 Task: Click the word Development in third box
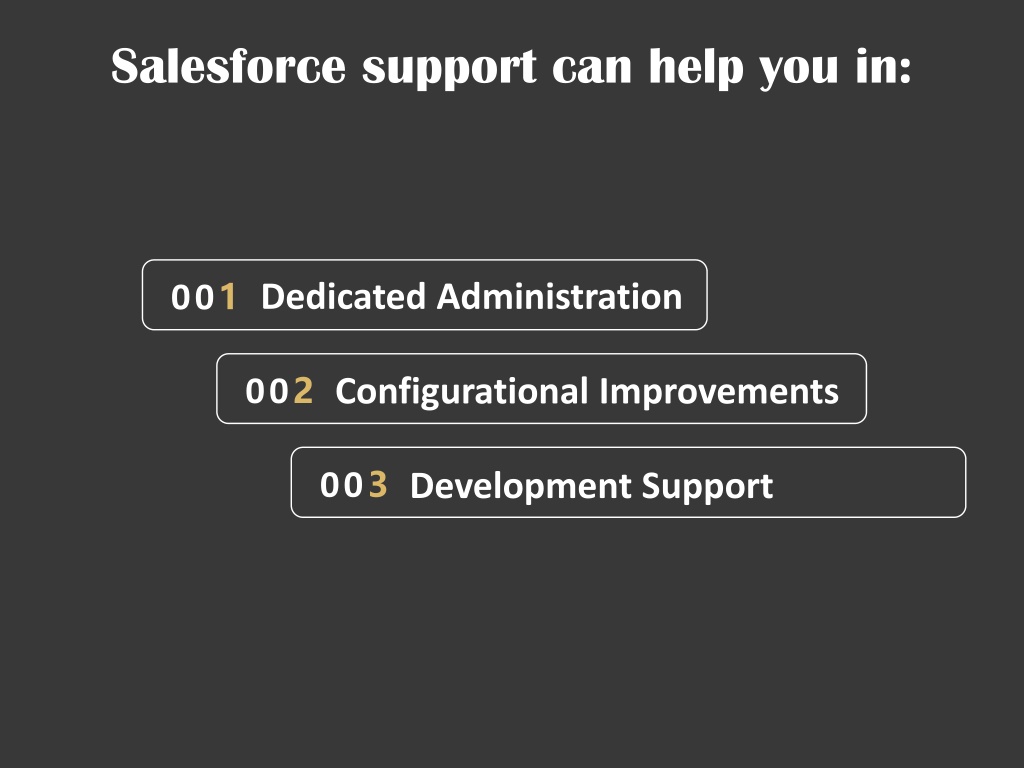[521, 487]
